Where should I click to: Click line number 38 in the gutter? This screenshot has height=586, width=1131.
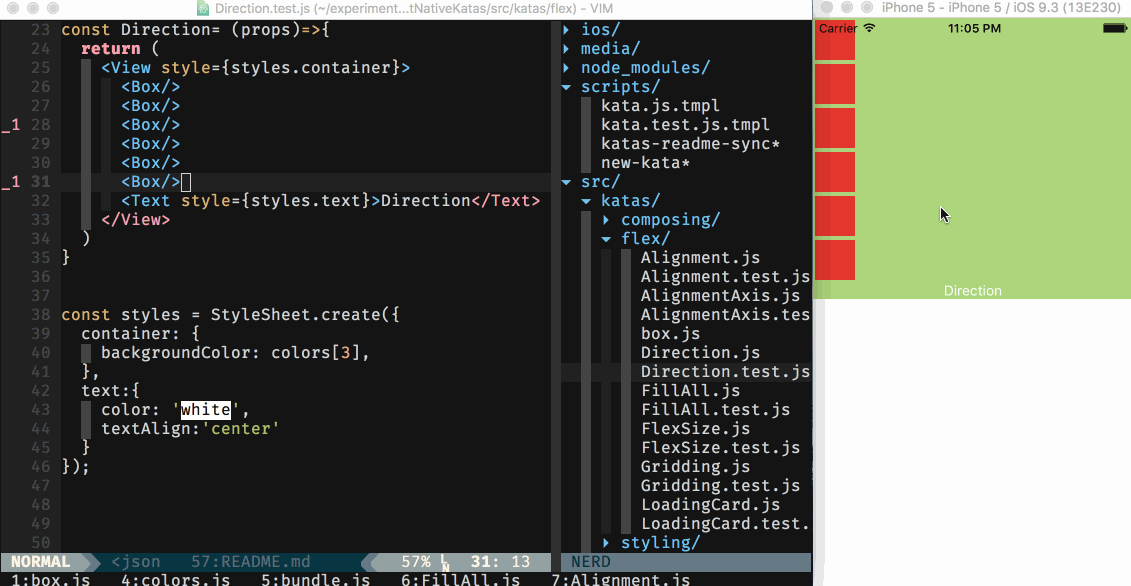click(41, 315)
